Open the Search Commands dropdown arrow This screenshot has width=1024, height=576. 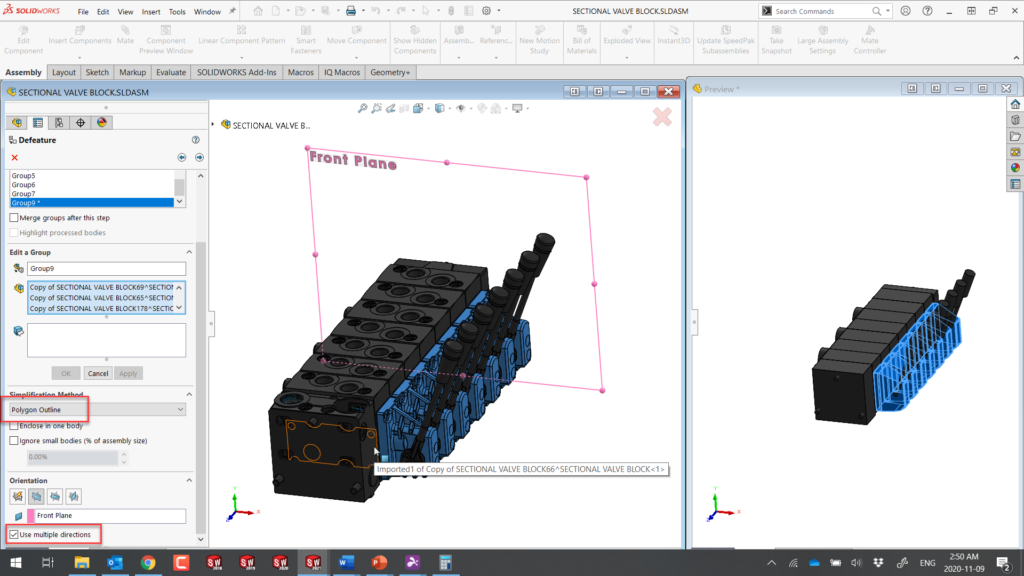coord(888,11)
